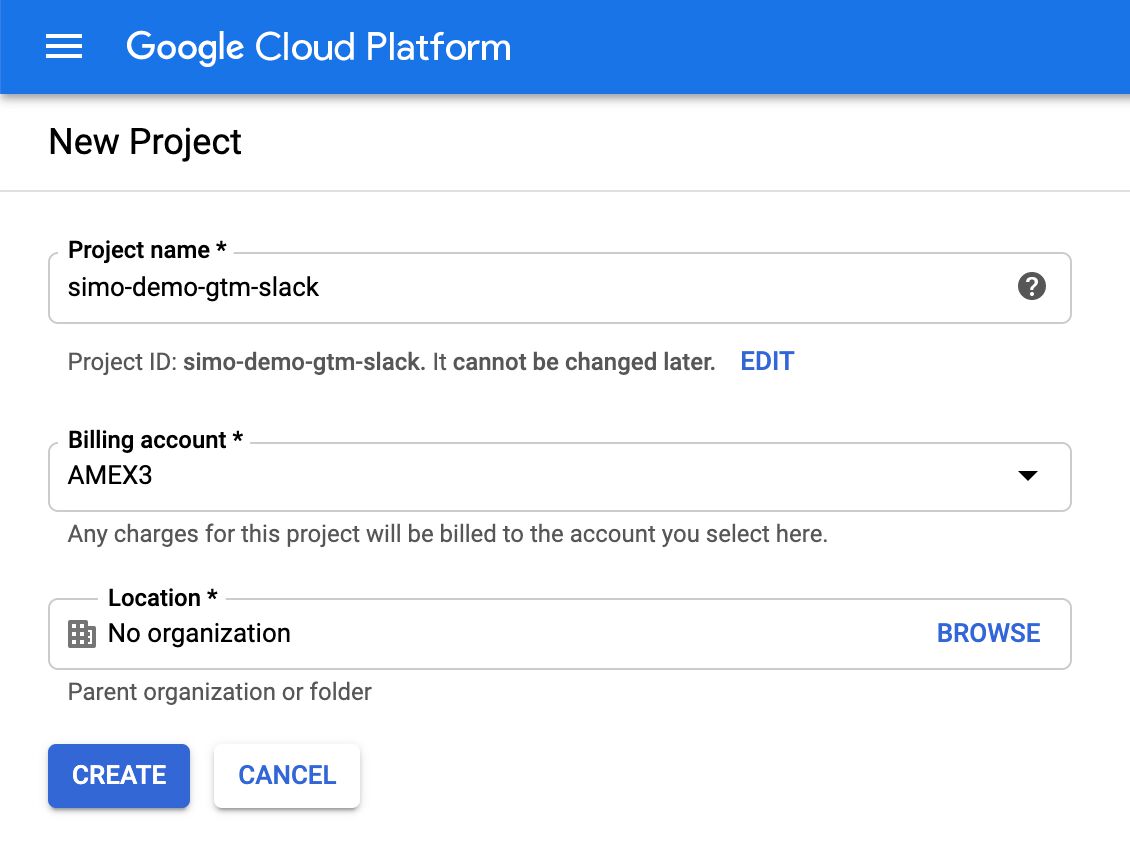1130x864 pixels.
Task: Click the Project name input field
Action: click(560, 288)
